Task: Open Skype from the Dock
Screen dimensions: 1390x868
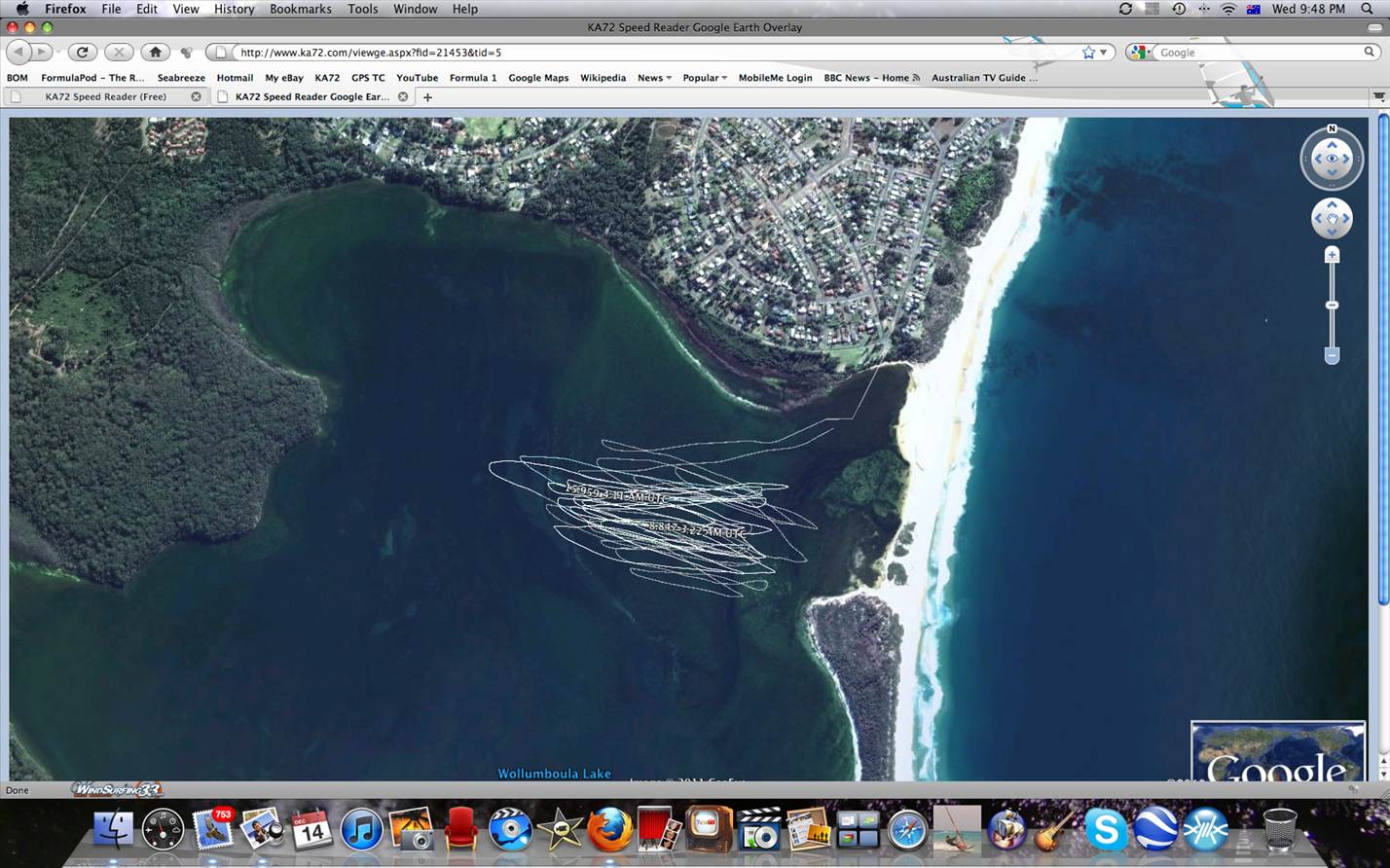Action: pos(1106,830)
